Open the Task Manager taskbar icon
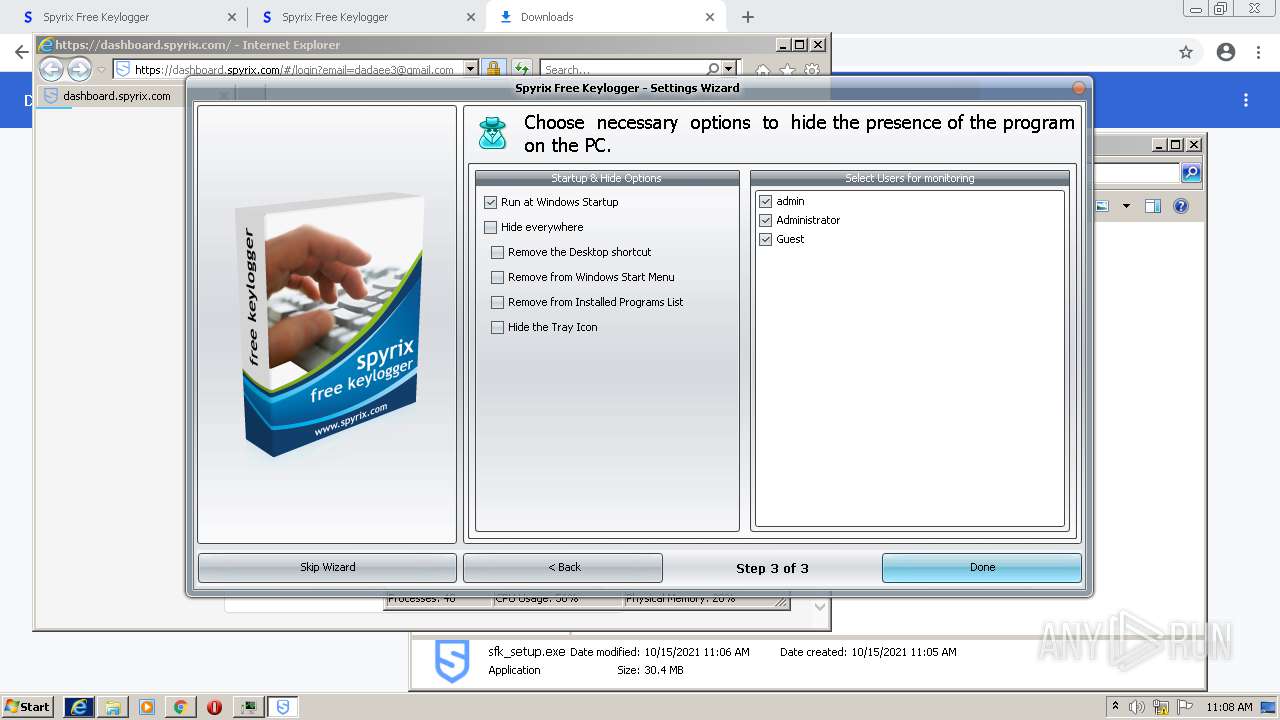 (248, 707)
